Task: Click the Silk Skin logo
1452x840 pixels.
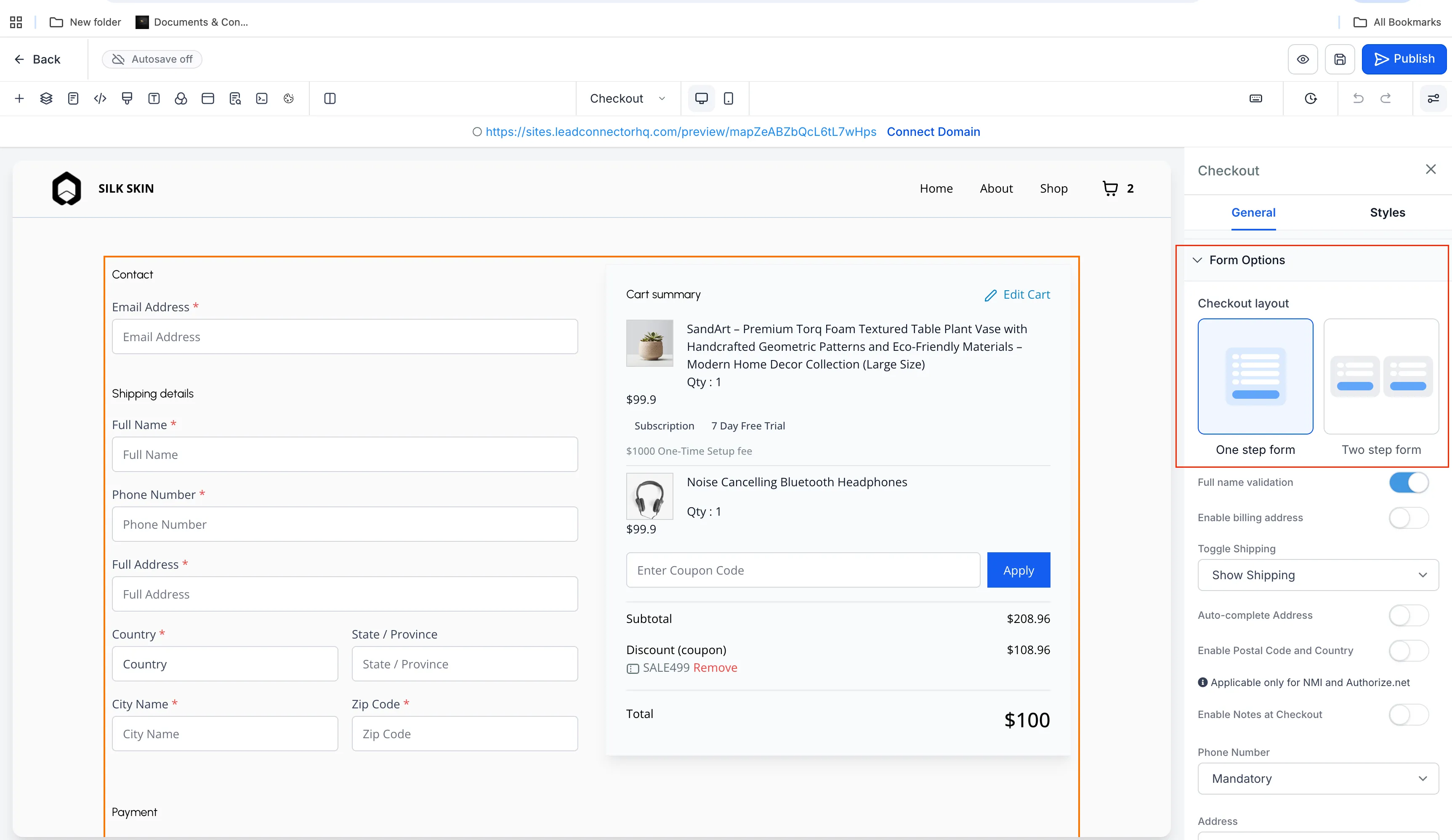Action: 67,188
